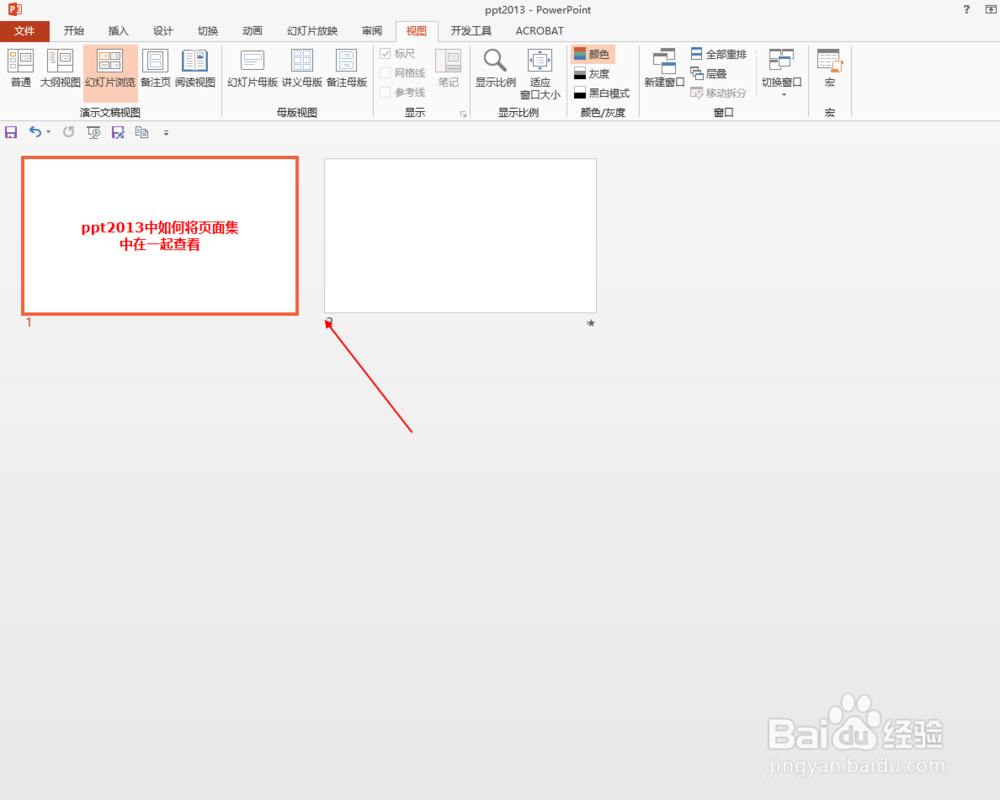The height and width of the screenshot is (800, 1000).
Task: Open the Transitions (切换) tab
Action: [x=208, y=31]
